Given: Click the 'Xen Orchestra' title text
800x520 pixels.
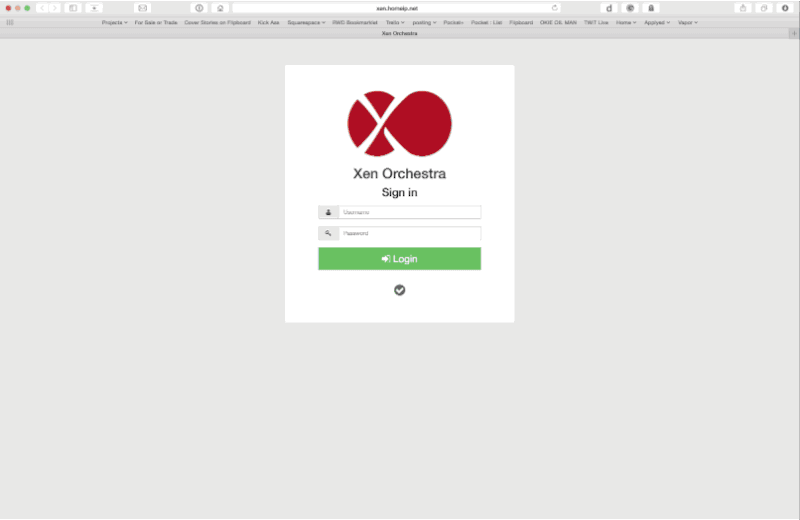Looking at the screenshot, I should coord(399,174).
